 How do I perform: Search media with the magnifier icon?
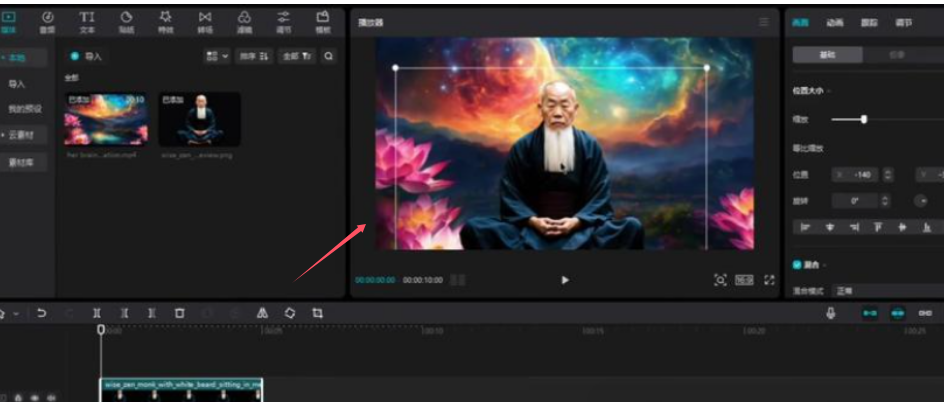click(330, 57)
